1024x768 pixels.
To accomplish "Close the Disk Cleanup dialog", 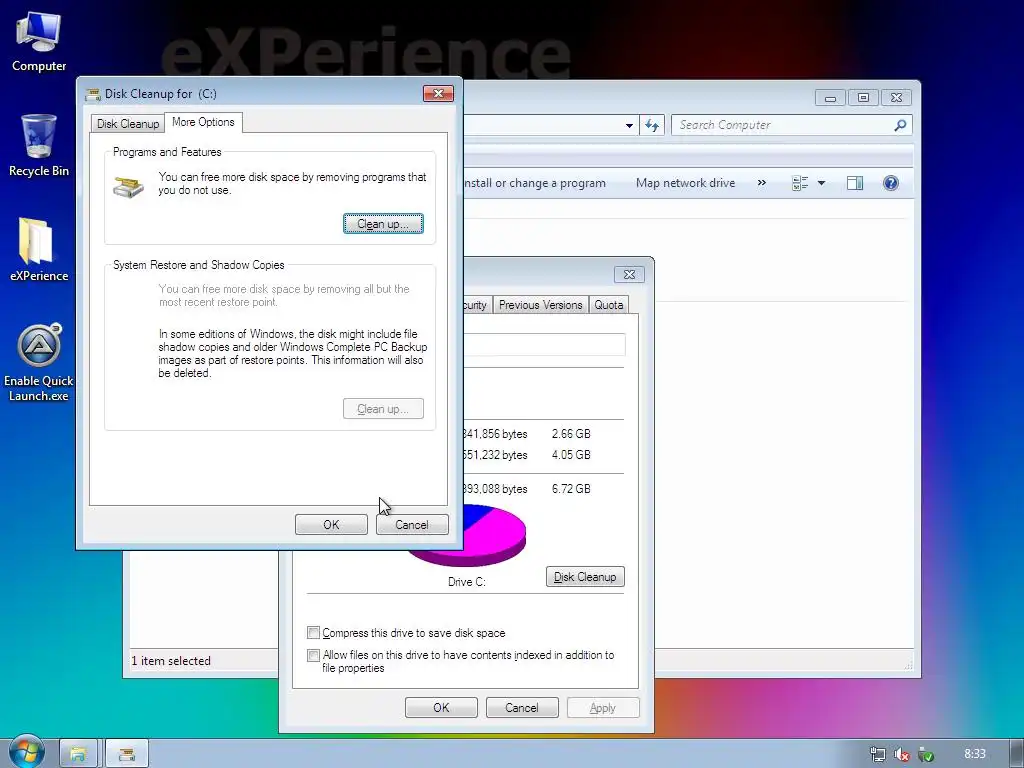I will [438, 93].
